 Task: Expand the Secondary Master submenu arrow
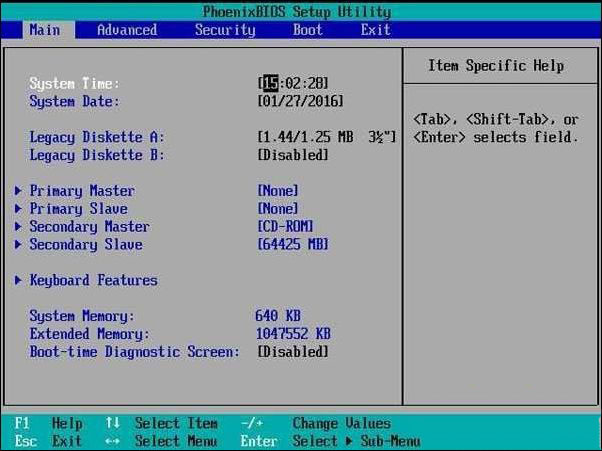[x=19, y=227]
